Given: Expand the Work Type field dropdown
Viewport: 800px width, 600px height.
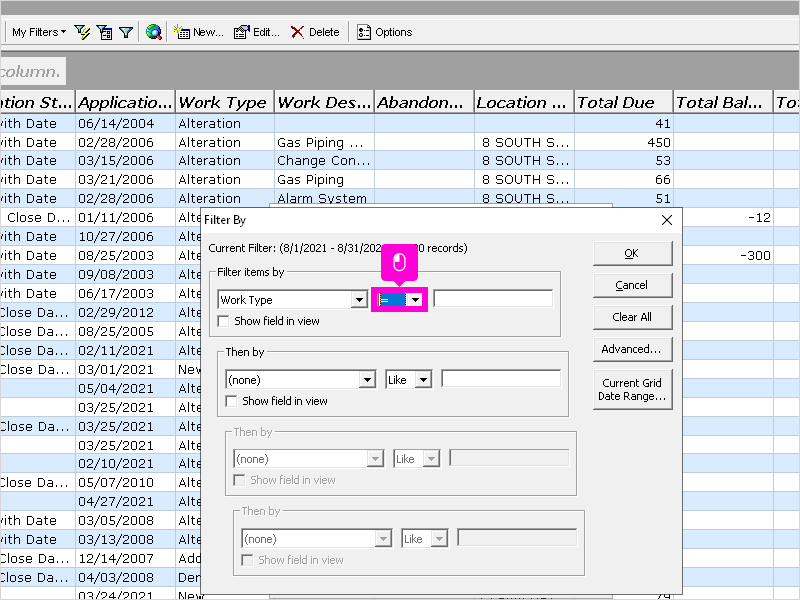Looking at the screenshot, I should pos(359,299).
